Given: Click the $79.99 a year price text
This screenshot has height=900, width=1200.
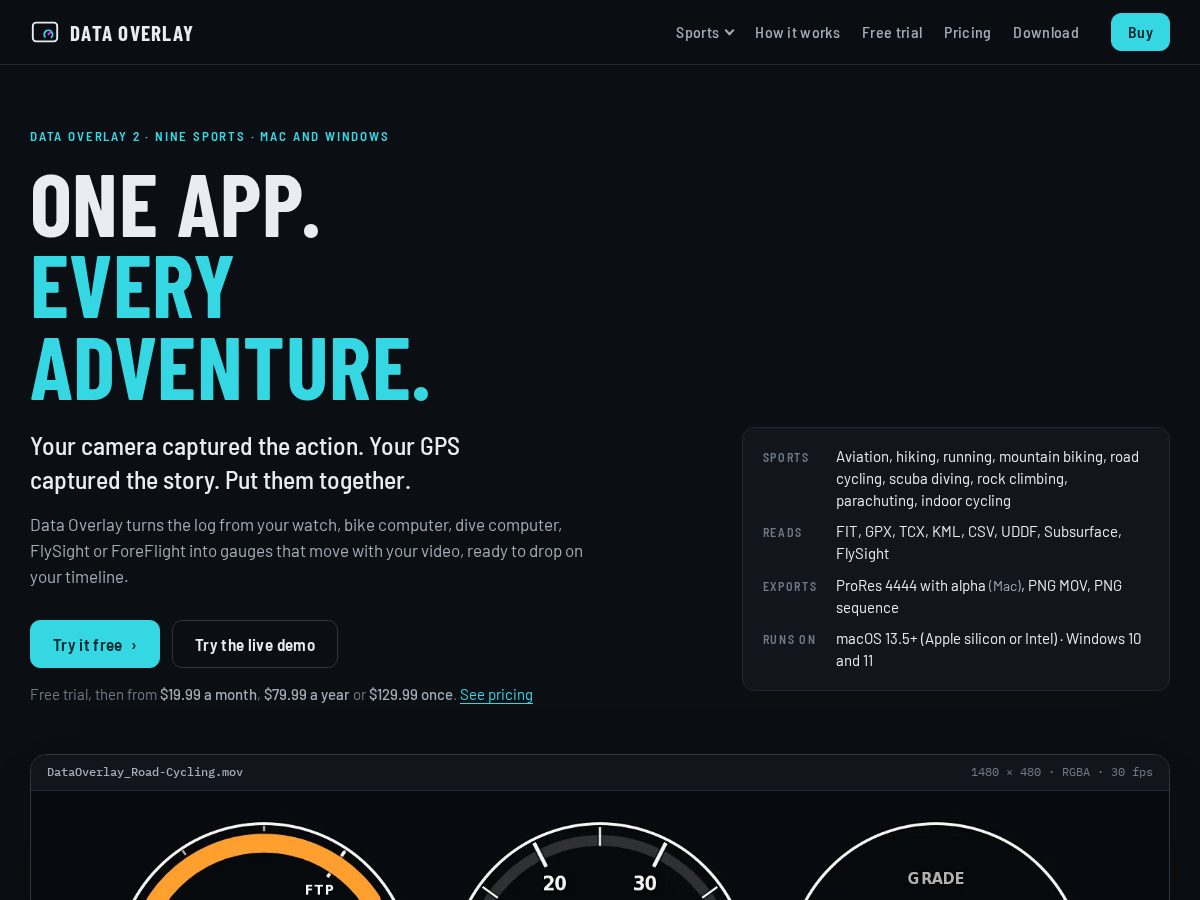Looking at the screenshot, I should point(307,694).
